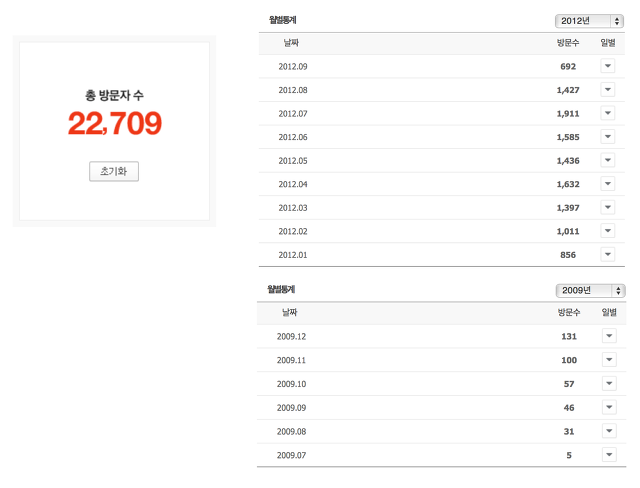Select the 2009.09 date cell
Screen dimensions: 640x488
[x=291, y=408]
